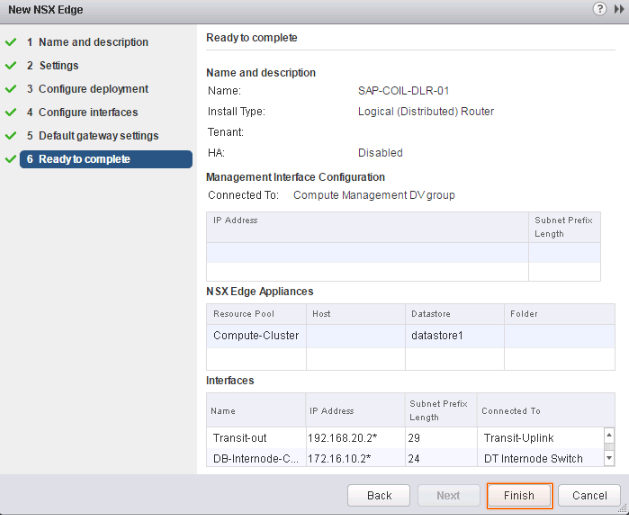Open the help question mark icon

click(x=599, y=9)
